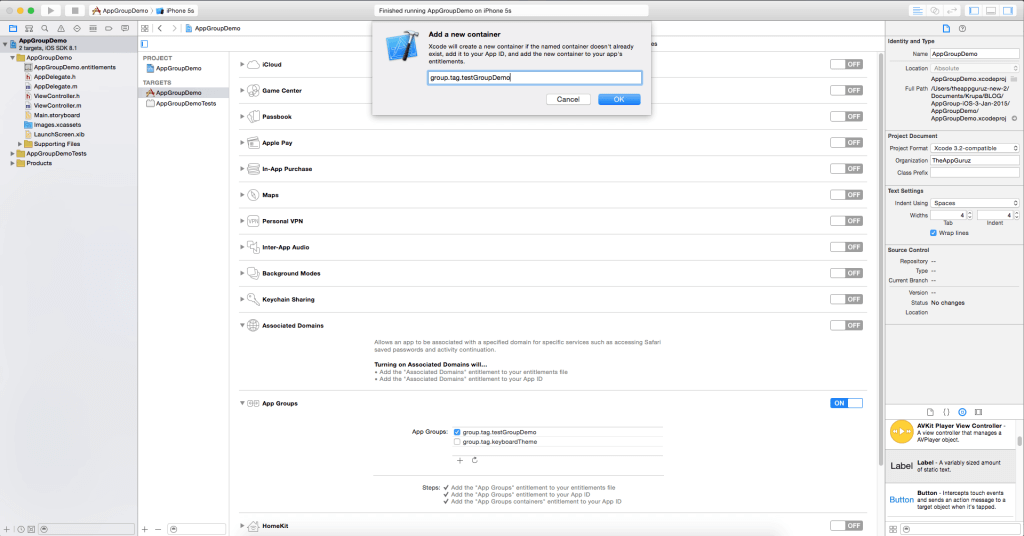Screen dimensions: 1024x536
Task: Turn off the App Groups switch
Action: click(846, 403)
